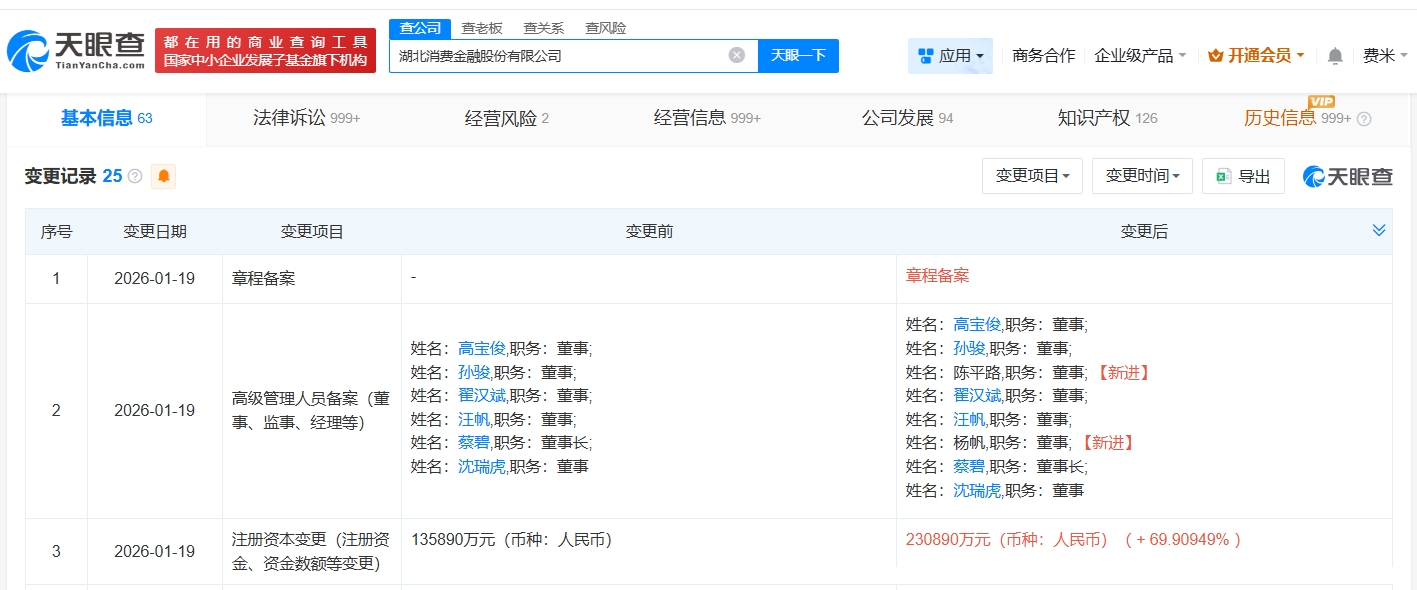Open the 商务合作 link
Image resolution: width=1417 pixels, height=590 pixels.
(1043, 56)
